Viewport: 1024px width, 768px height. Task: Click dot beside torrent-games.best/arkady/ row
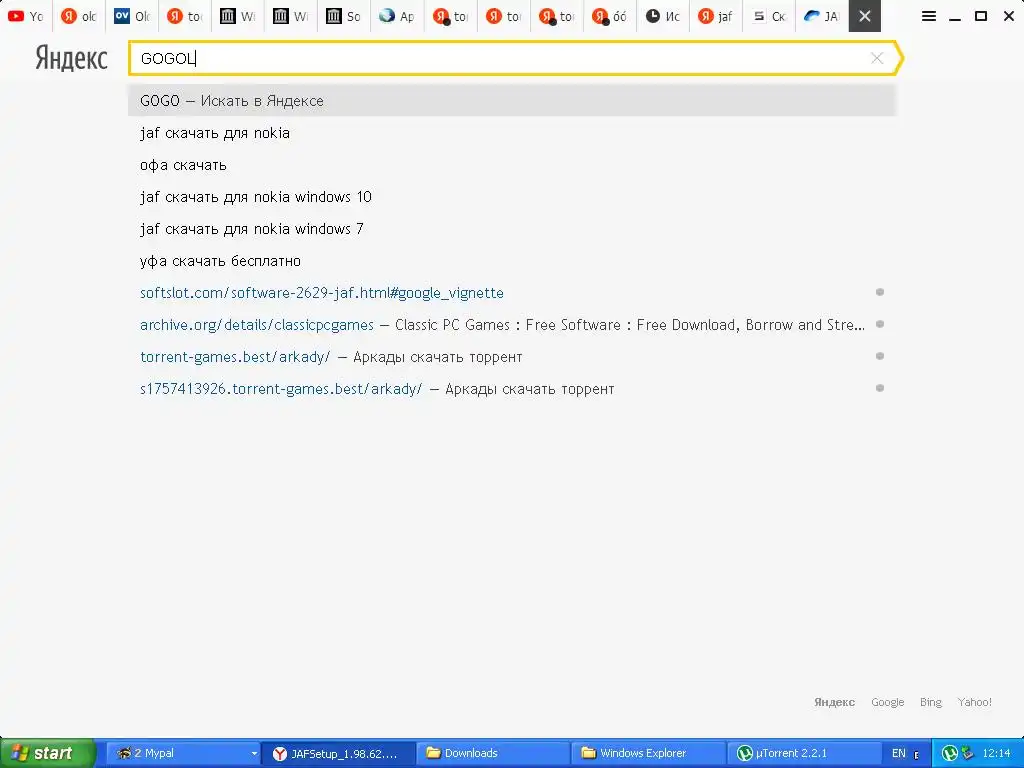pyautogui.click(x=880, y=356)
